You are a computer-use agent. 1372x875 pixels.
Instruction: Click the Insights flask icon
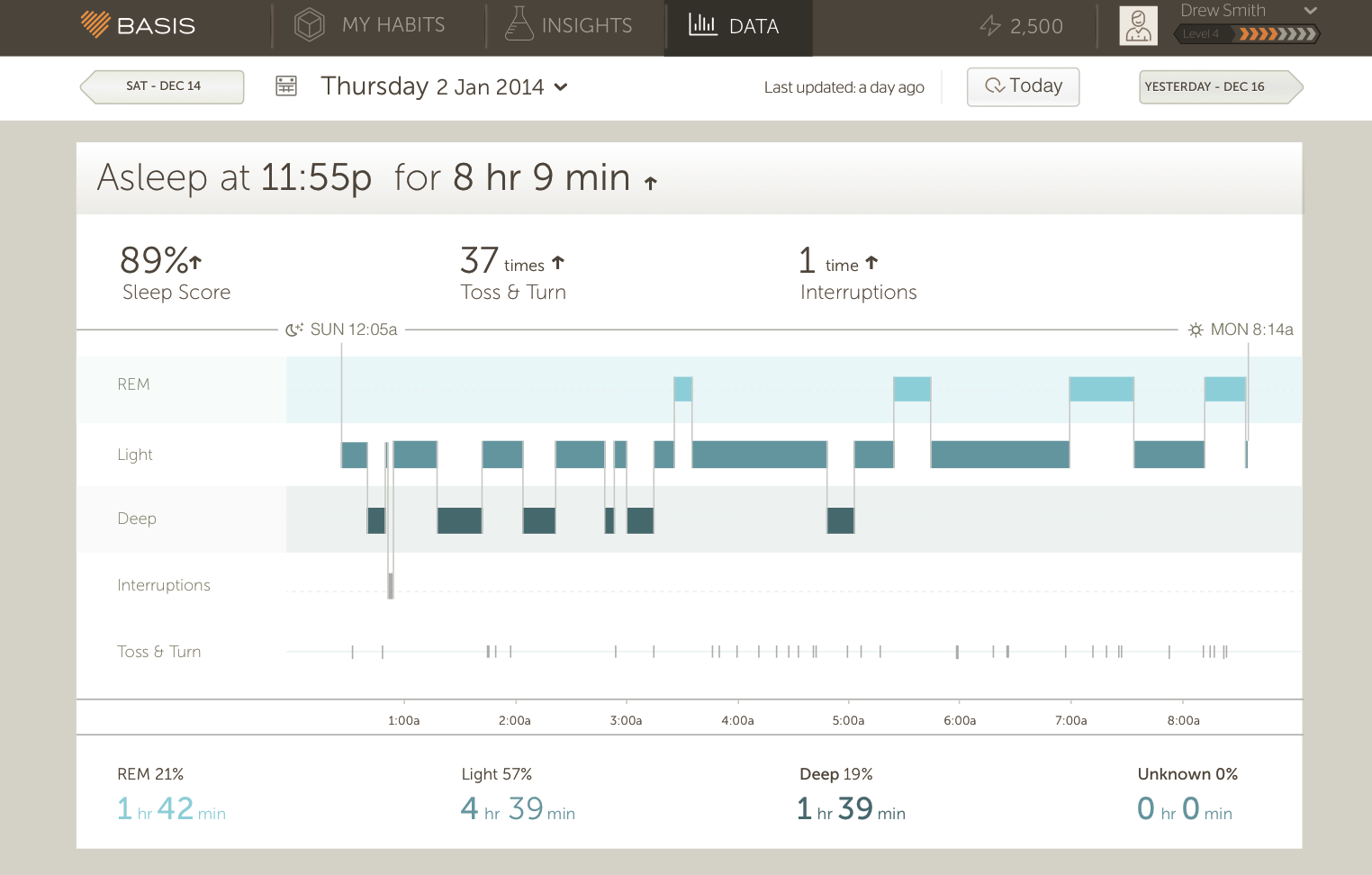point(519,24)
